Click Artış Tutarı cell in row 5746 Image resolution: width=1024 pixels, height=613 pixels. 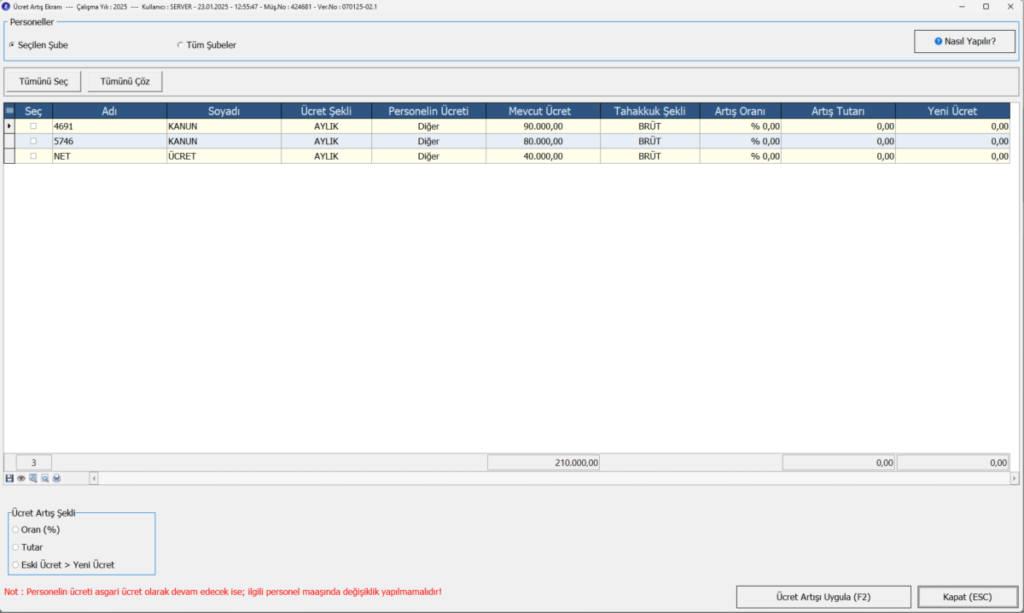838,141
